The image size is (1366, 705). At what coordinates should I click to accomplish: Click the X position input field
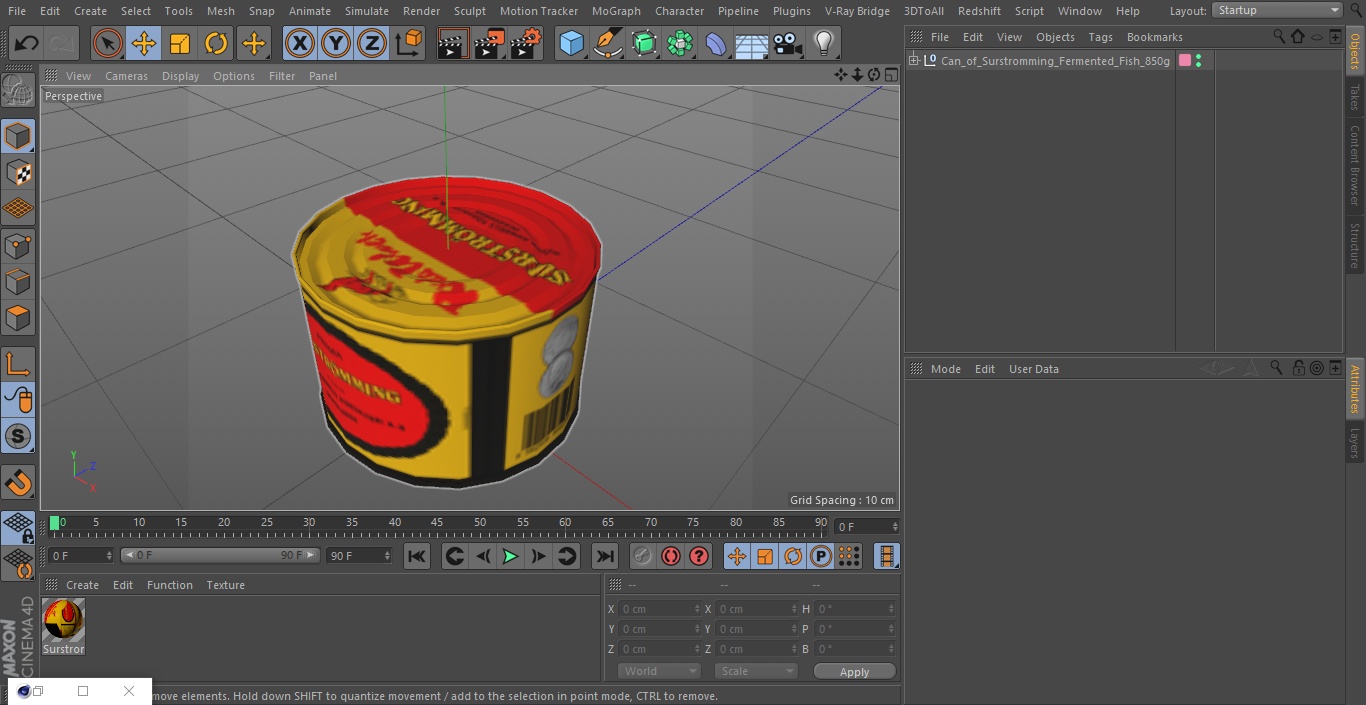click(x=658, y=609)
